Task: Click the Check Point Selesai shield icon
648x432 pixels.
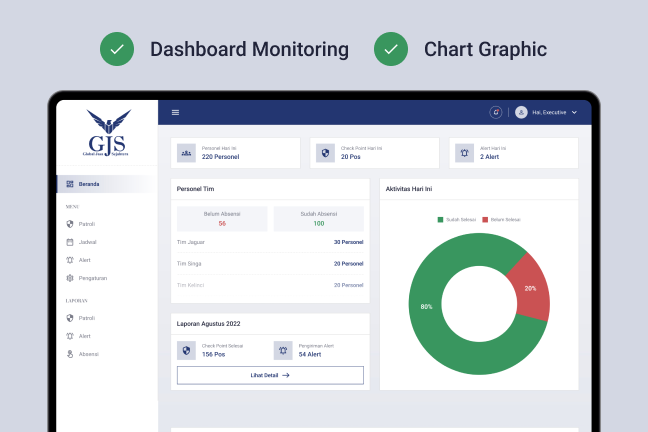Action: 186,351
